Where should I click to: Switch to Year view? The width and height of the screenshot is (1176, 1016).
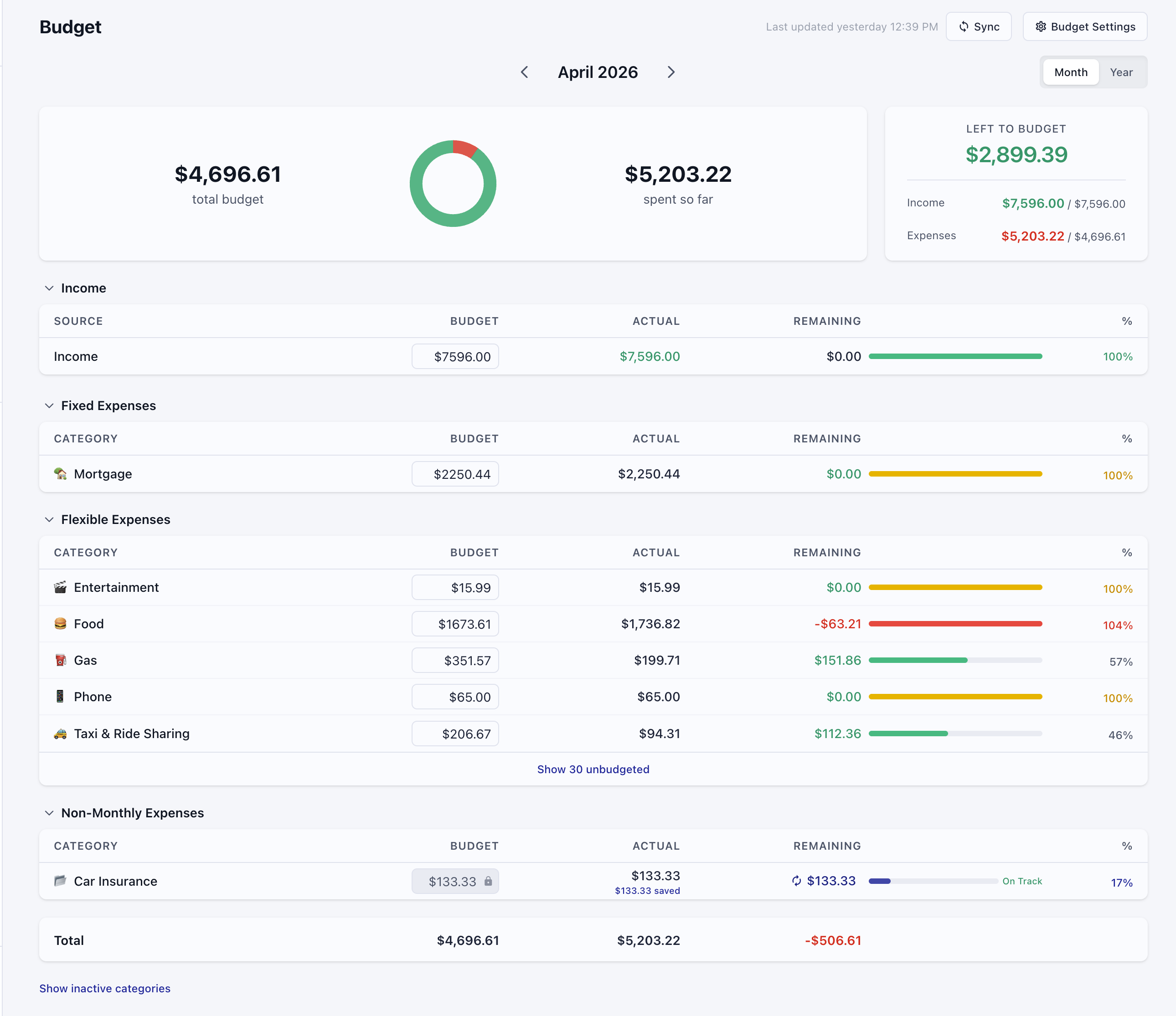coord(1121,72)
